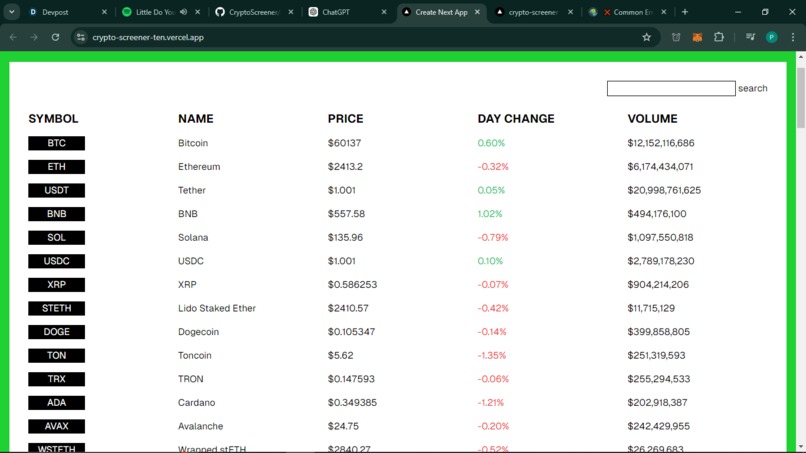Click Solana day change -0.79%

click(493, 238)
